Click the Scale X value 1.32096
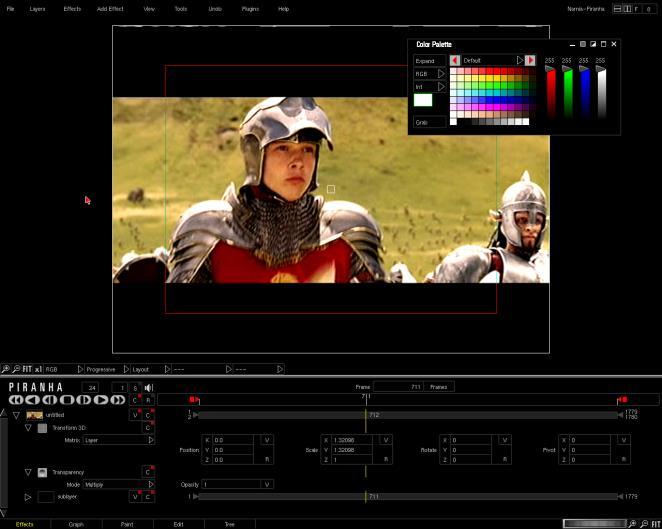The image size is (662, 529). tap(352, 440)
